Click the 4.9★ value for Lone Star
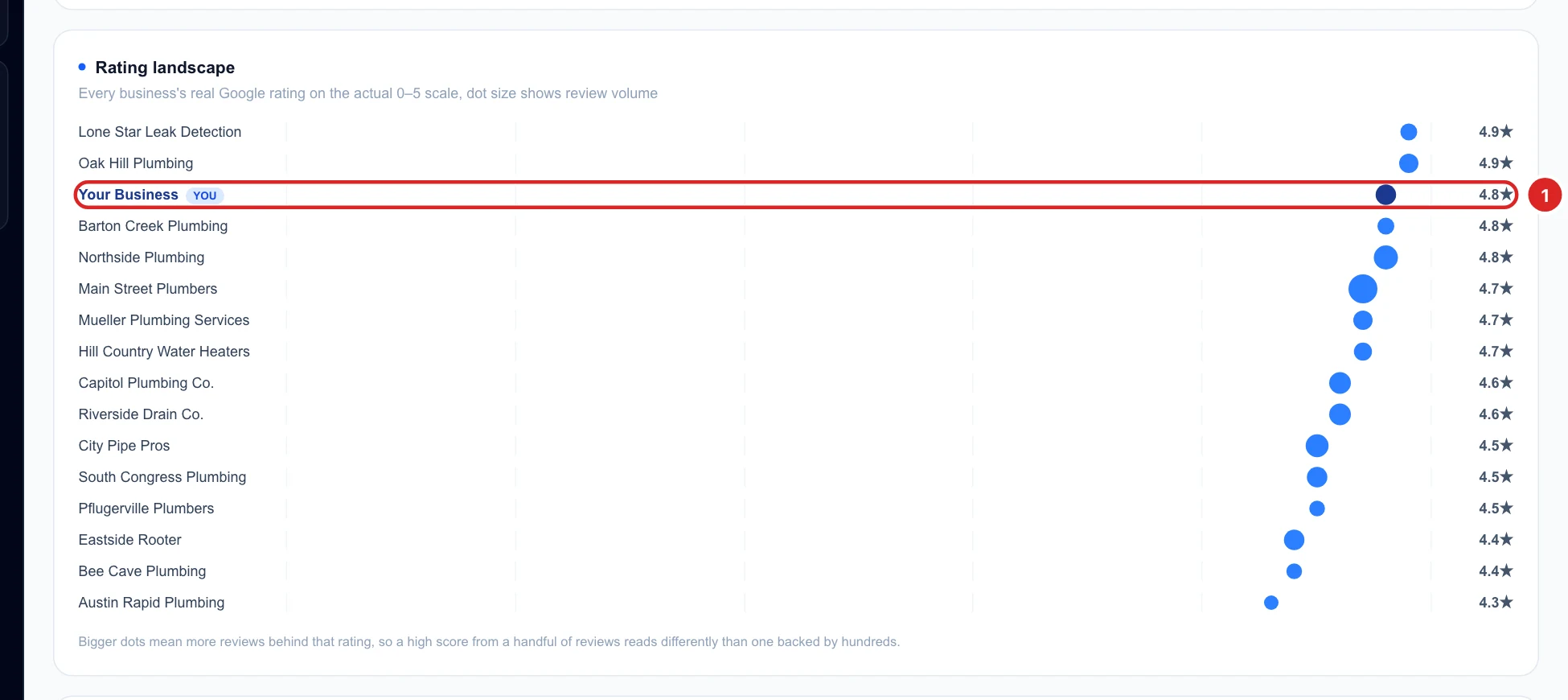Viewport: 1568px width, 700px height. 1496,132
